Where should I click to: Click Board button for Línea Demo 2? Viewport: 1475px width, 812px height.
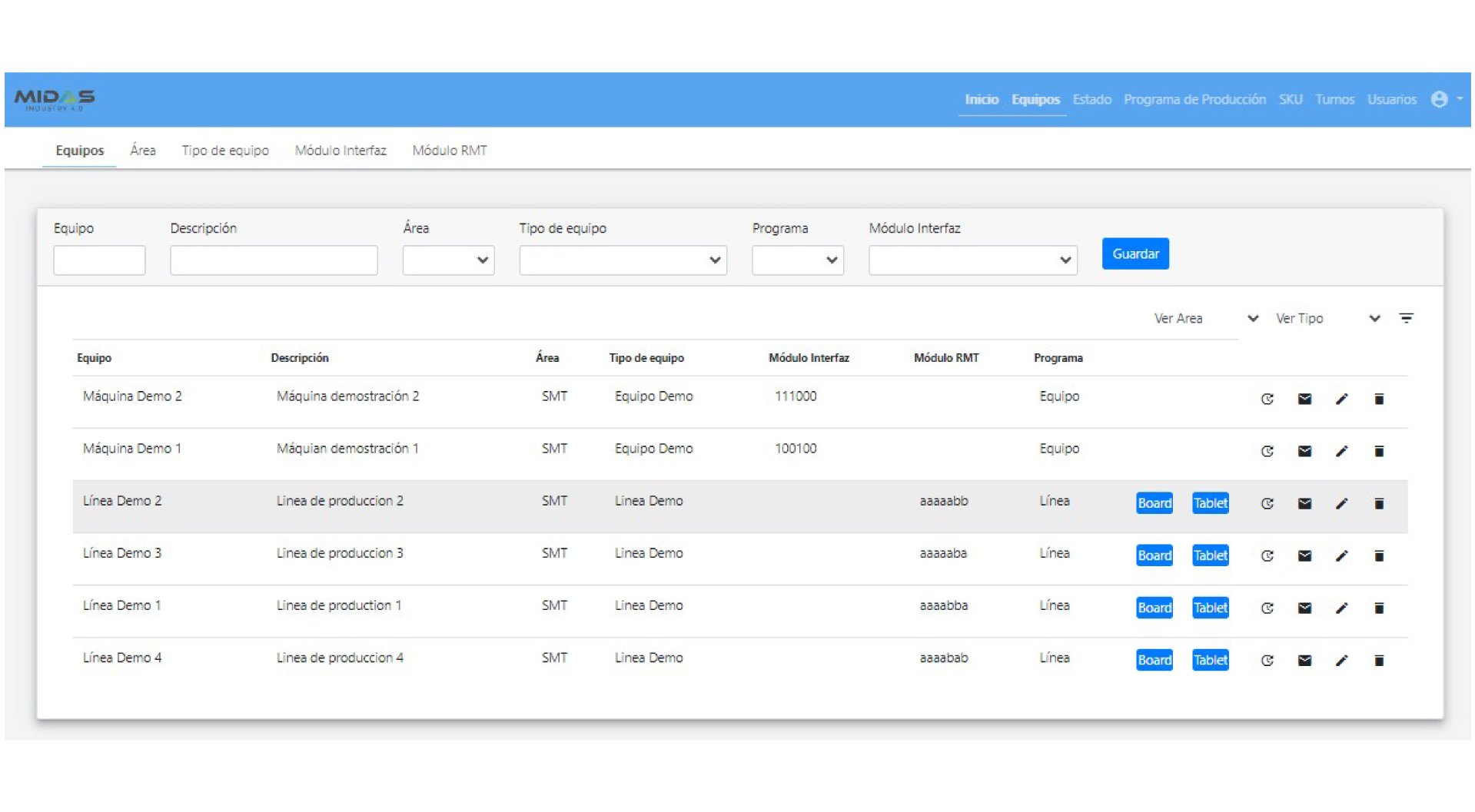coord(1154,503)
